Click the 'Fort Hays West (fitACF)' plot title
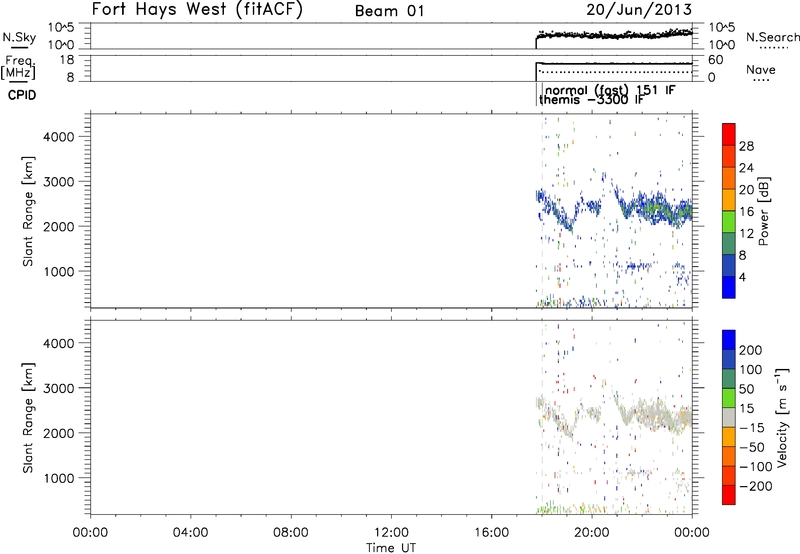800x554 pixels. [197, 9]
